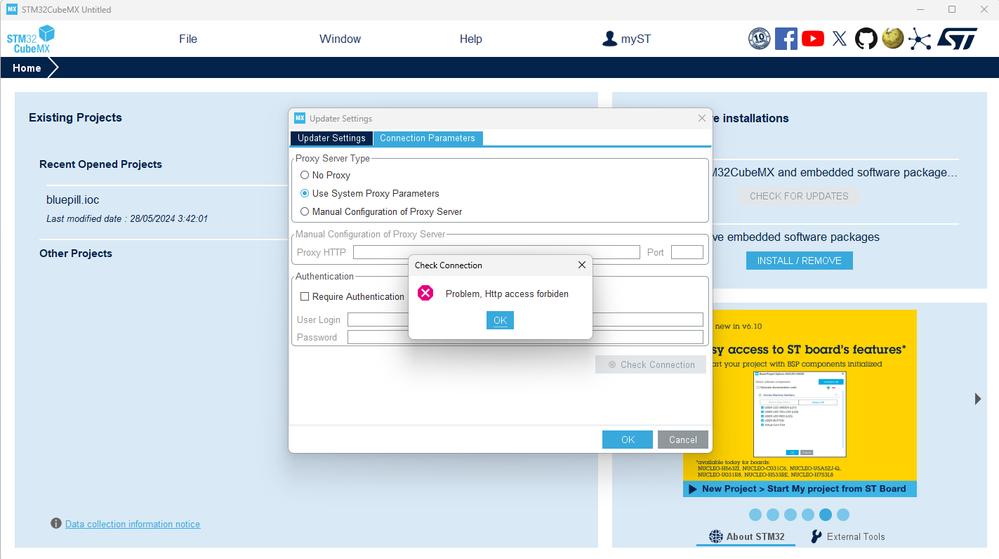Click the Home breadcrumb
The width and height of the screenshot is (999, 559).
[27, 68]
